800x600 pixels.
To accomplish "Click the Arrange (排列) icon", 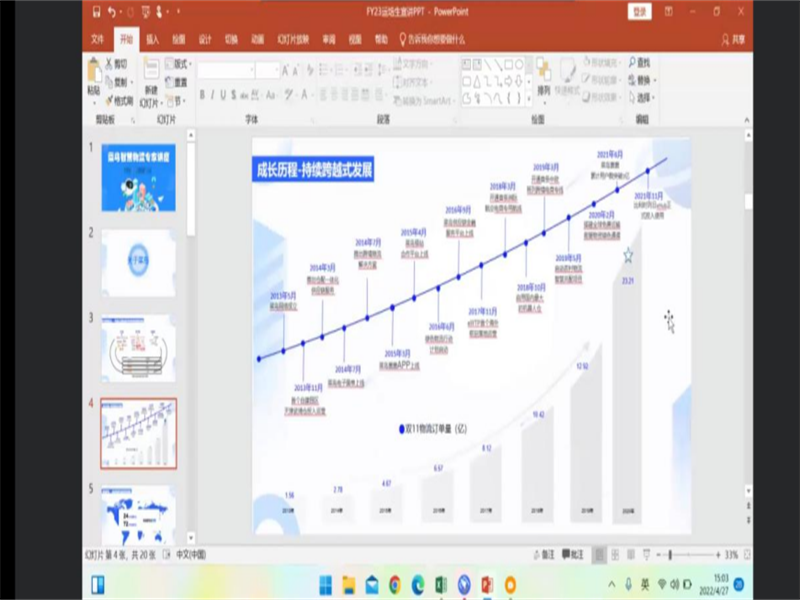I will 543,75.
